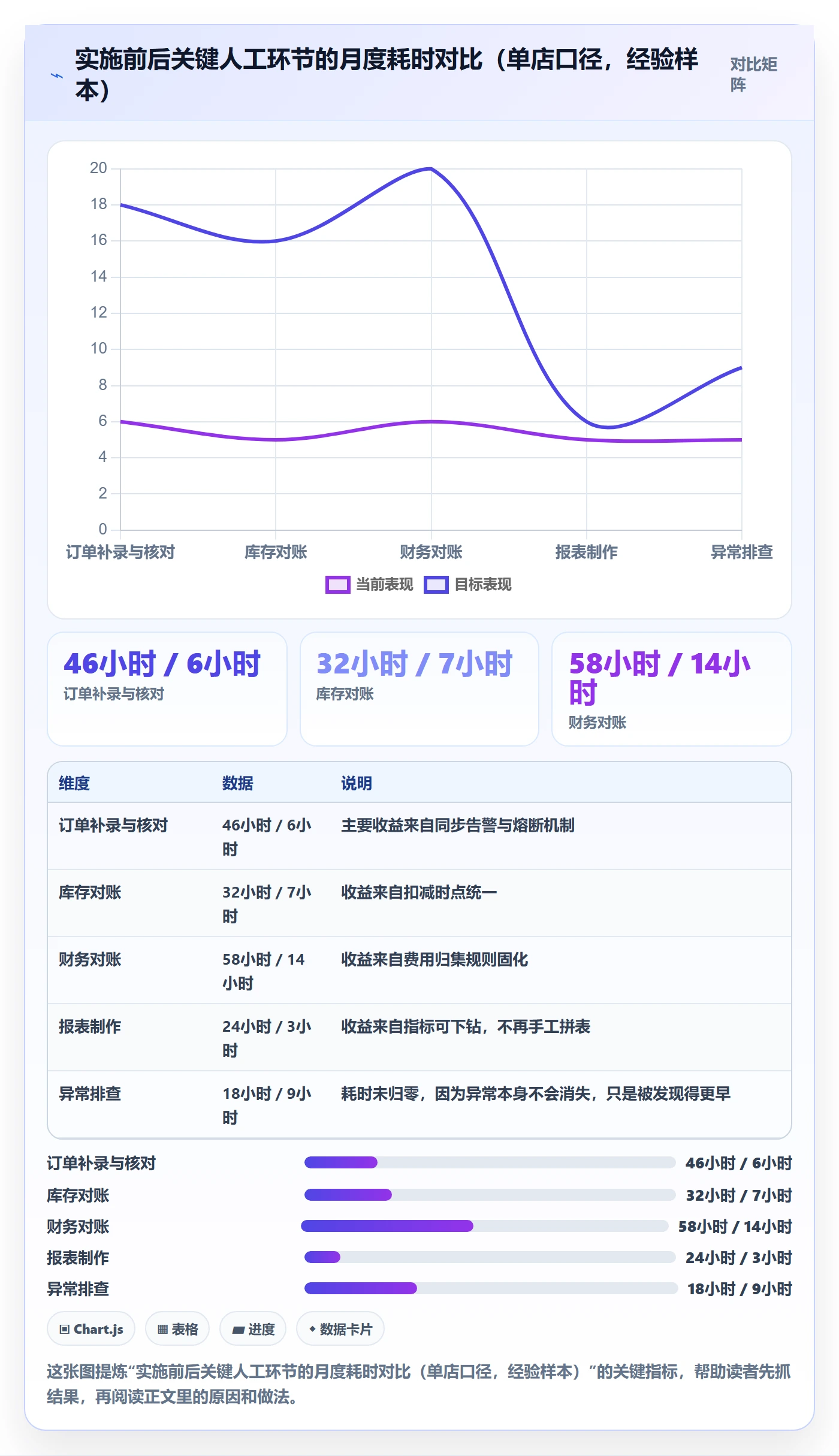Select the Chart.js tag chip
The image size is (839, 1456).
point(91,1329)
